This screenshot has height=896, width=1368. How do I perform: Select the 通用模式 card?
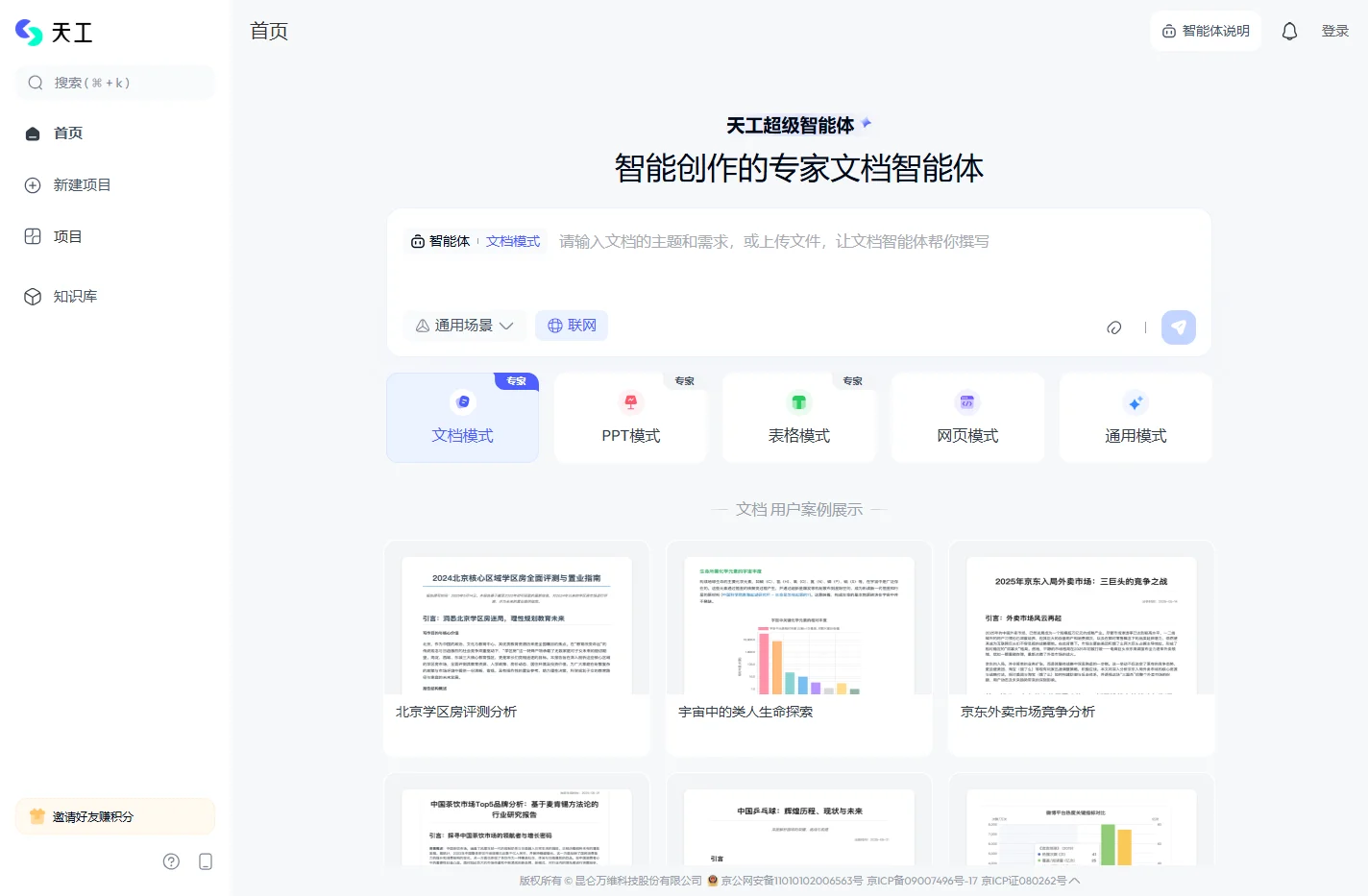1136,418
